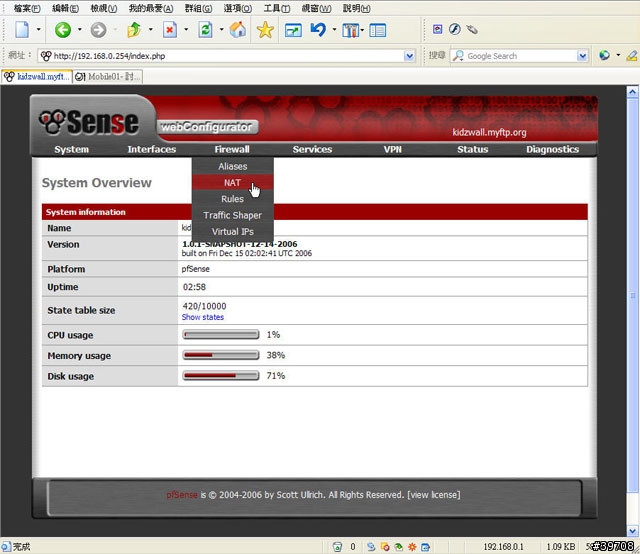Open the 編輯(E) menu

[x=65, y=8]
